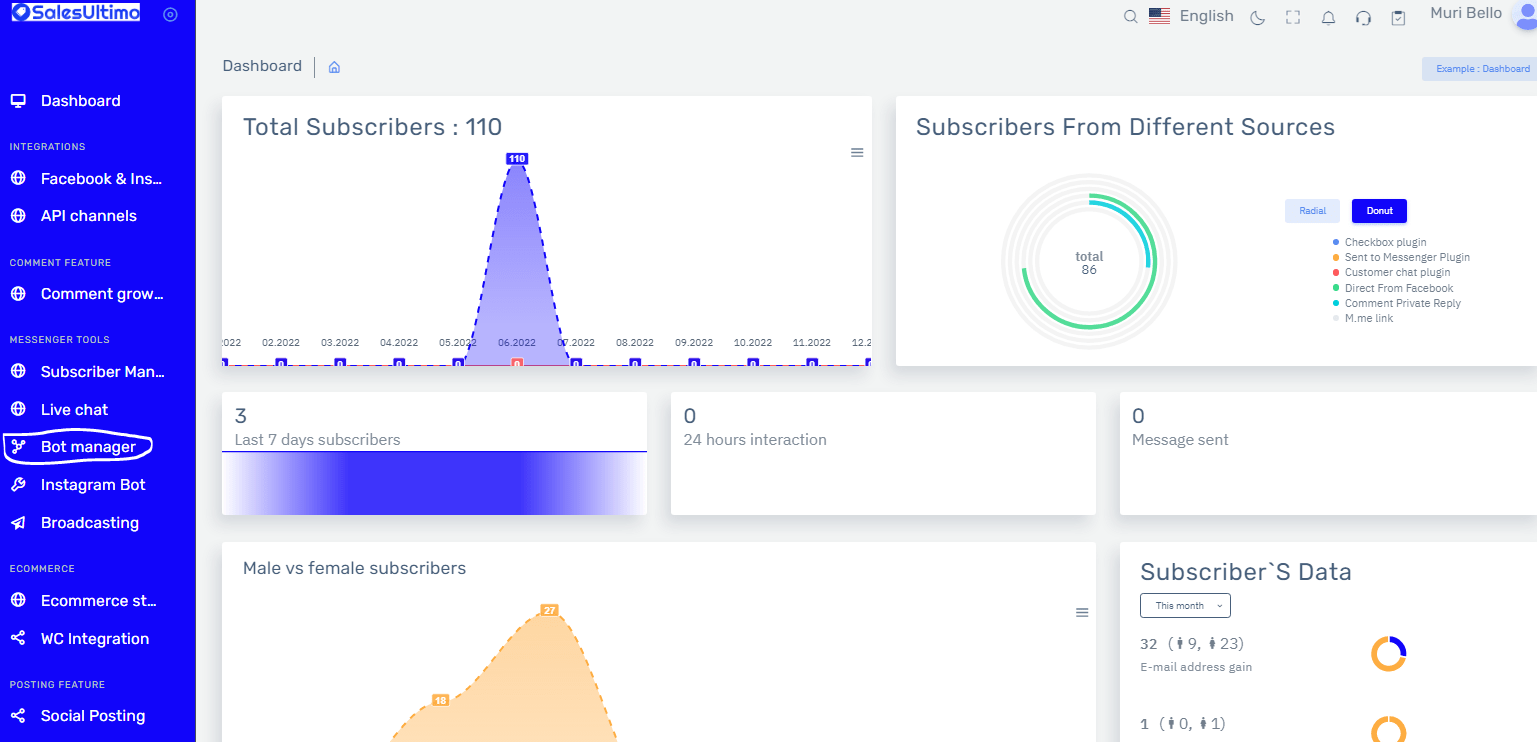Open the notifications bell
Viewport: 1537px width, 742px height.
pyautogui.click(x=1328, y=17)
